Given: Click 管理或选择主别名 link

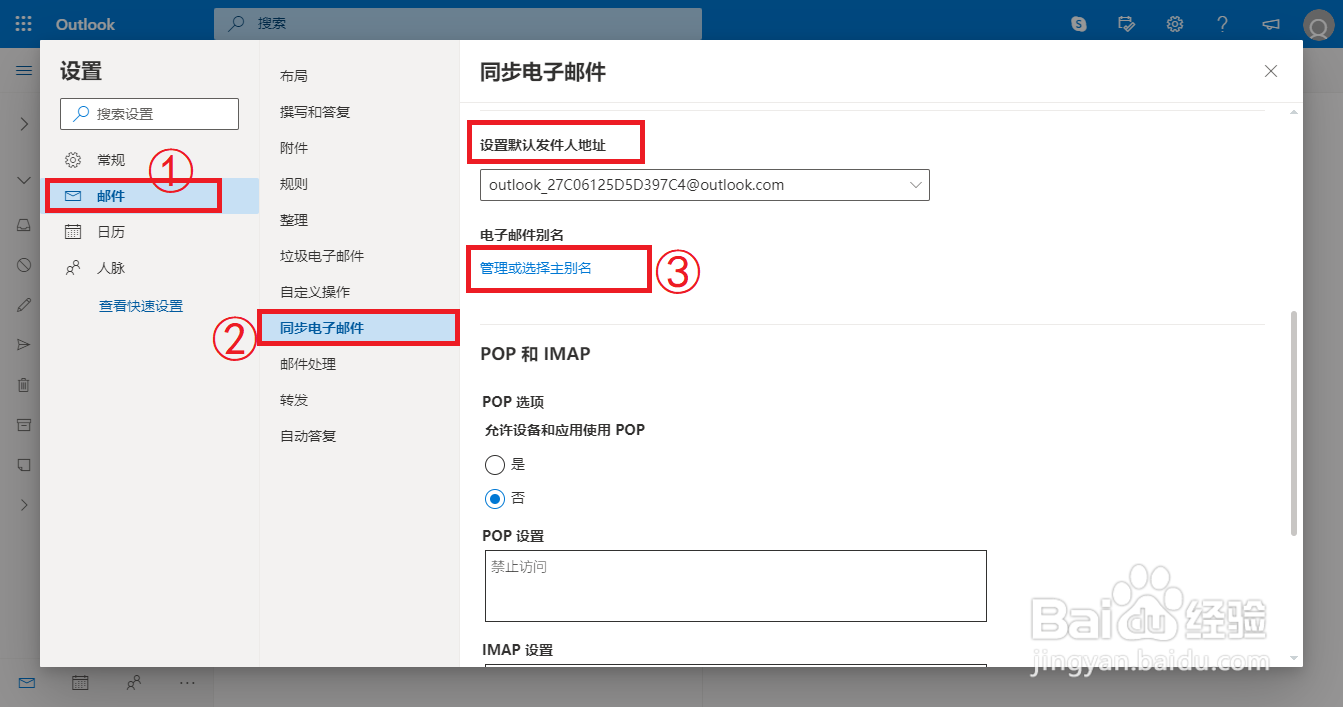Looking at the screenshot, I should click(536, 268).
